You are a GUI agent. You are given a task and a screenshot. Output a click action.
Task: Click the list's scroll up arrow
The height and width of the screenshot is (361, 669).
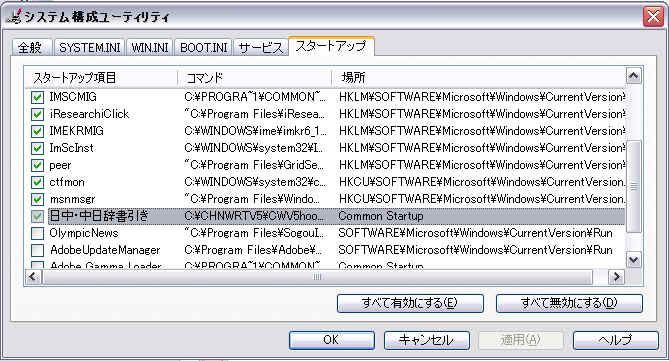tap(634, 76)
